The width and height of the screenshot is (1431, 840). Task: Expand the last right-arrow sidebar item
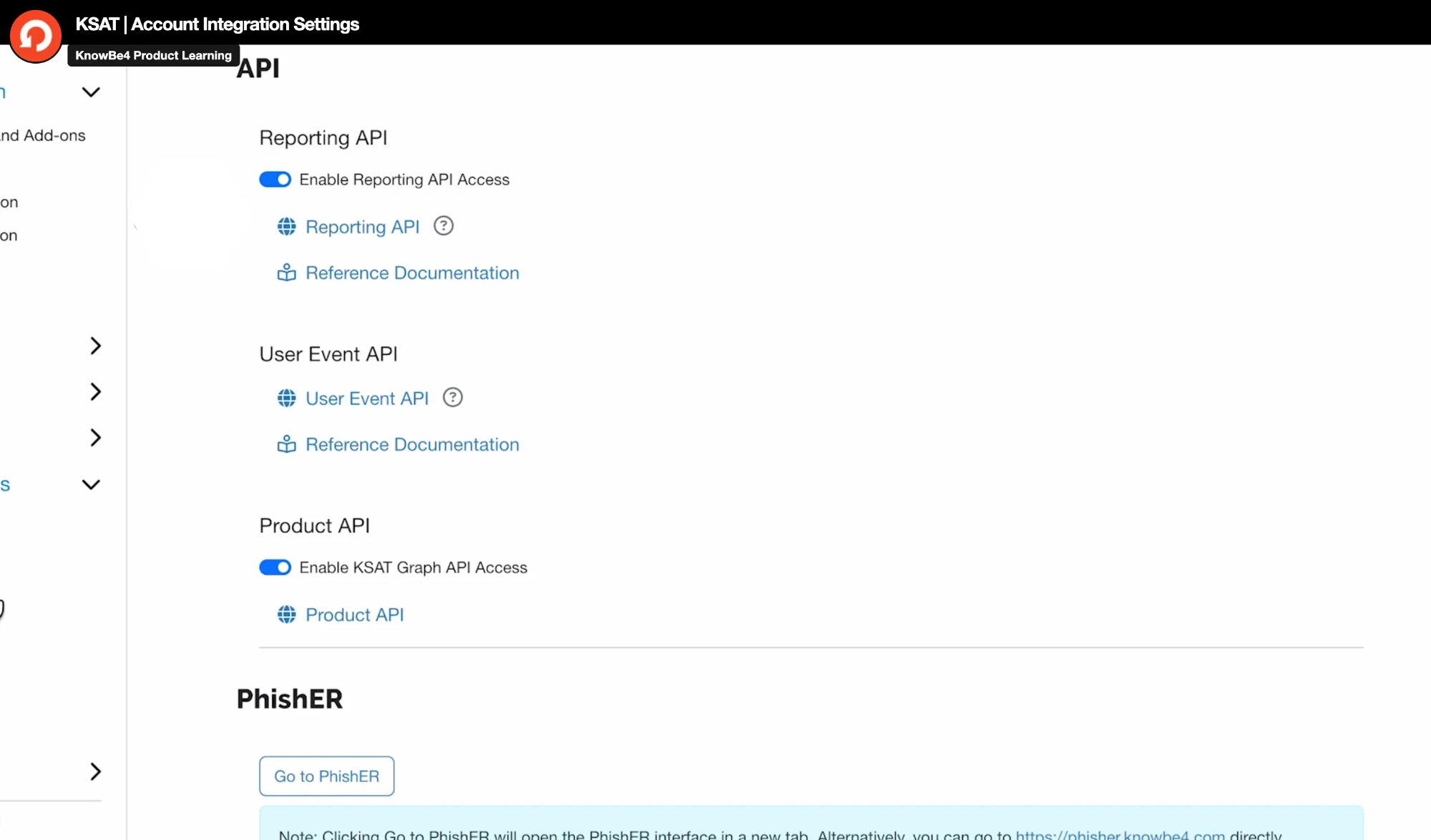(x=96, y=771)
